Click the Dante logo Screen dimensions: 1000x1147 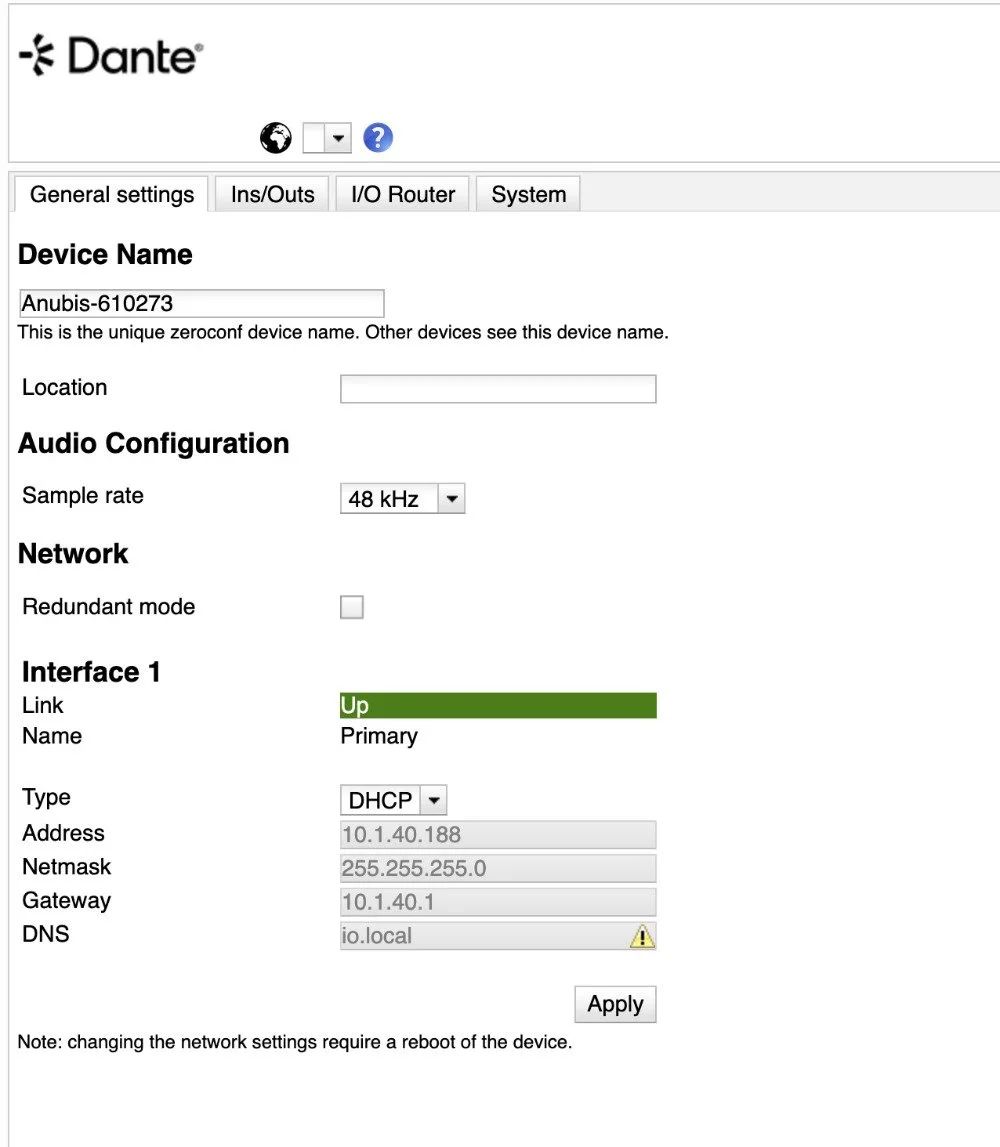pyautogui.click(x=111, y=58)
